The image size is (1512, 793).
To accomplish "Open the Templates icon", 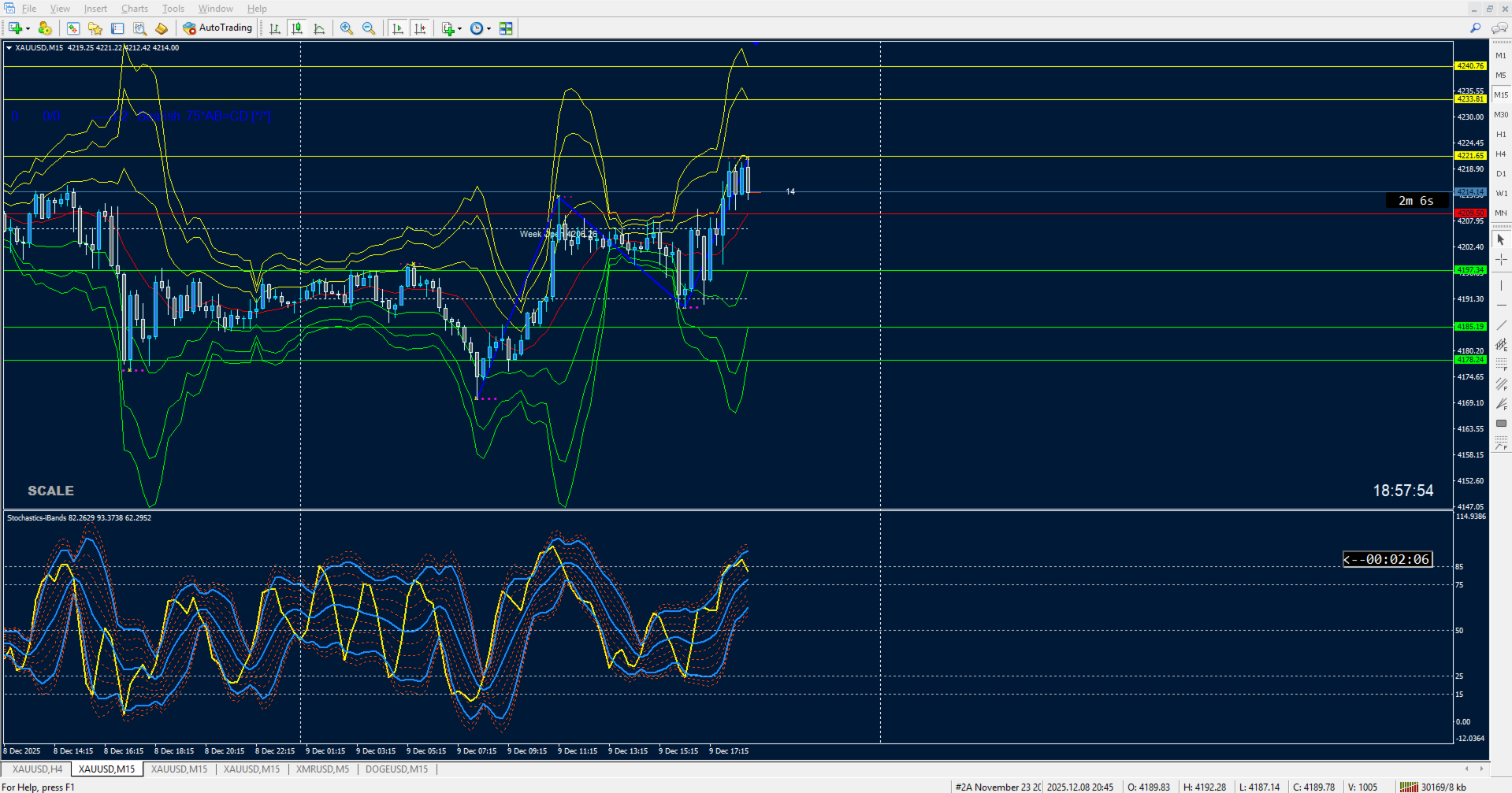I will (506, 28).
